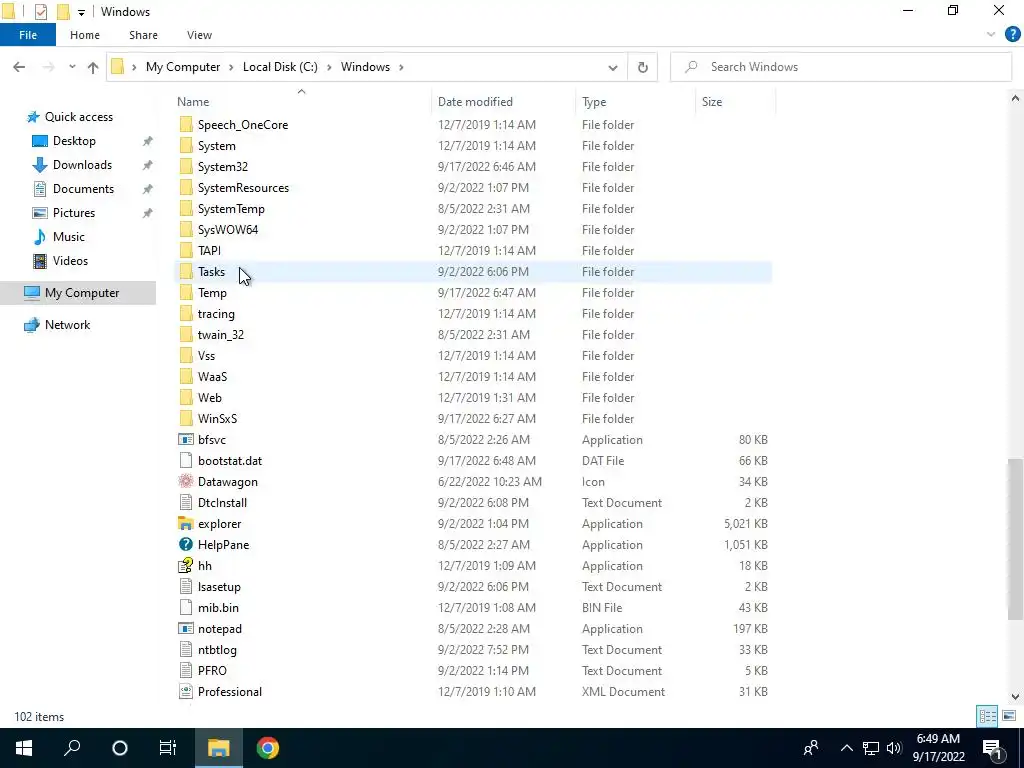Open the notification center icon
Image resolution: width=1024 pixels, height=768 pixels.
pyautogui.click(x=991, y=748)
